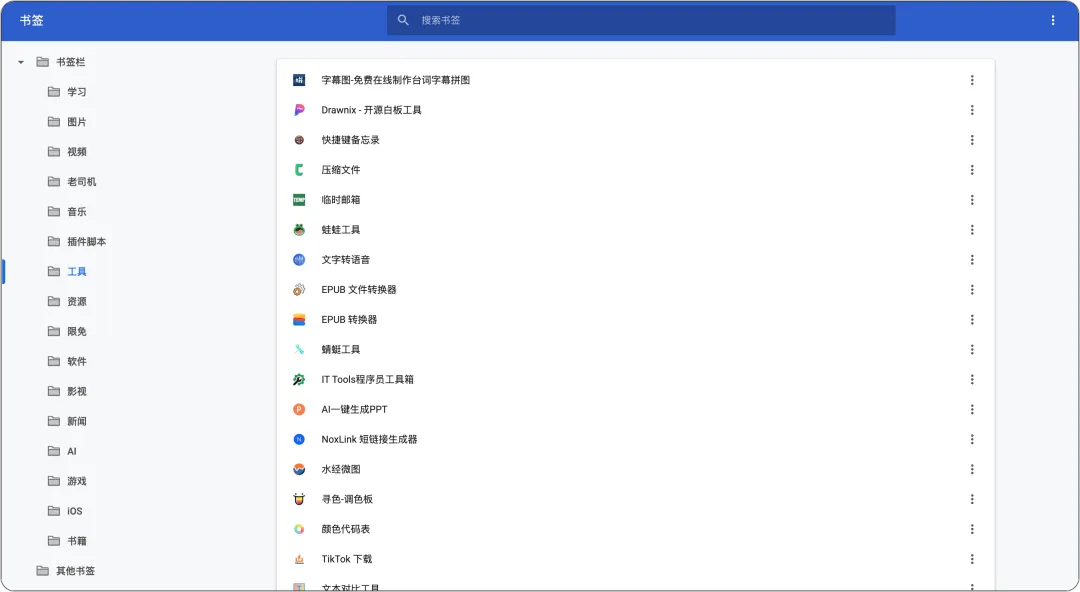
Task: Click the 搜索书签 search field
Action: [641, 20]
